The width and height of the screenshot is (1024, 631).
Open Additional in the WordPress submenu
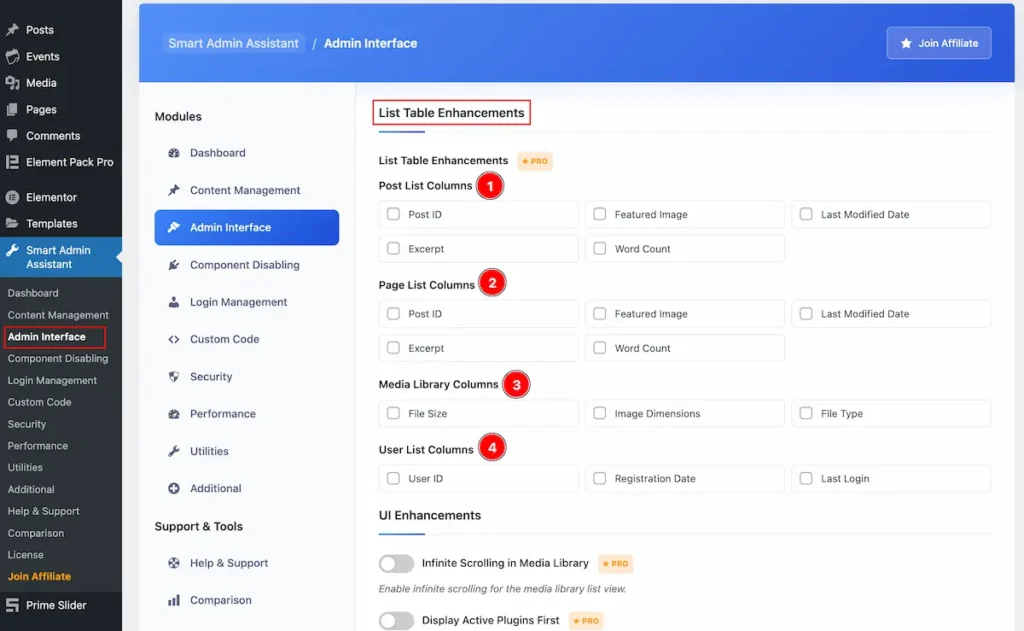[31, 489]
